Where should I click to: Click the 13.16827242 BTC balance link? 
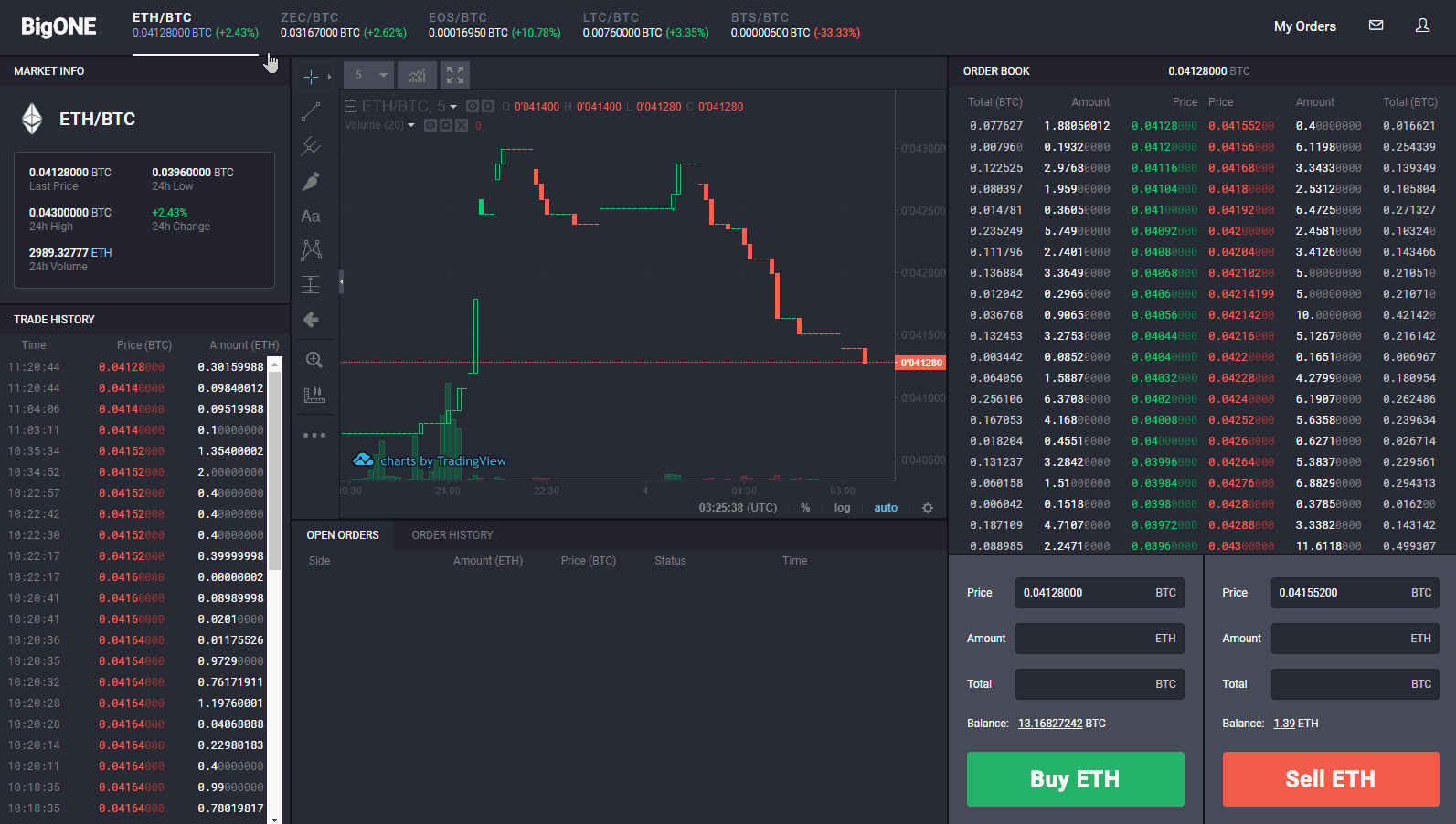coord(1050,724)
